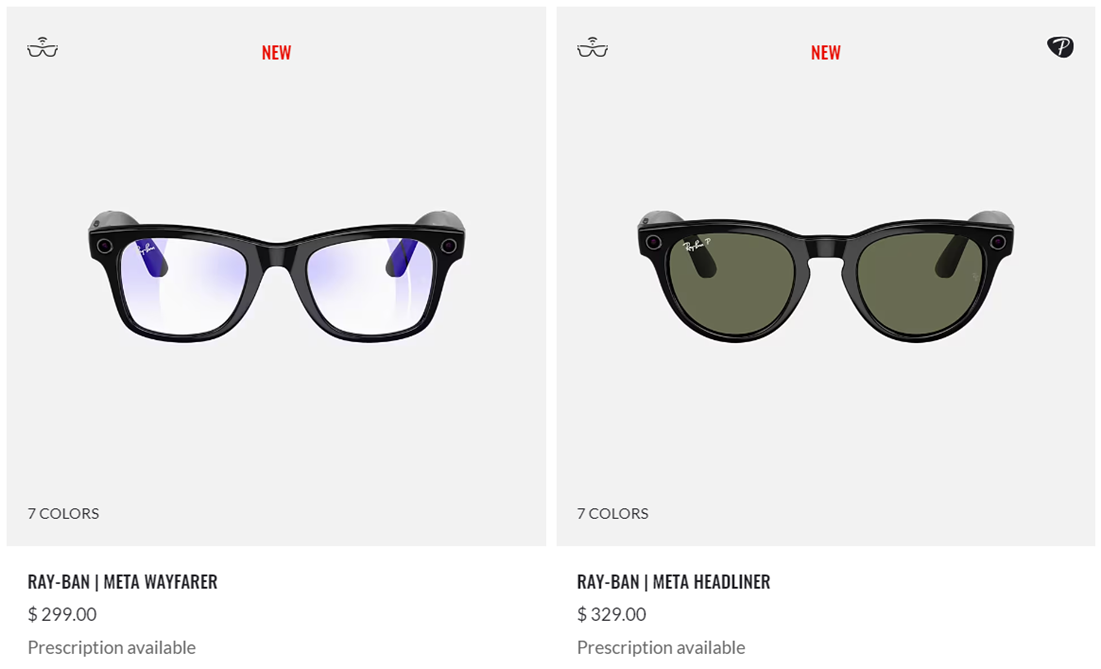The height and width of the screenshot is (669, 1101).
Task: Open the Meta Wayfarer product image
Action: pyautogui.click(x=277, y=277)
